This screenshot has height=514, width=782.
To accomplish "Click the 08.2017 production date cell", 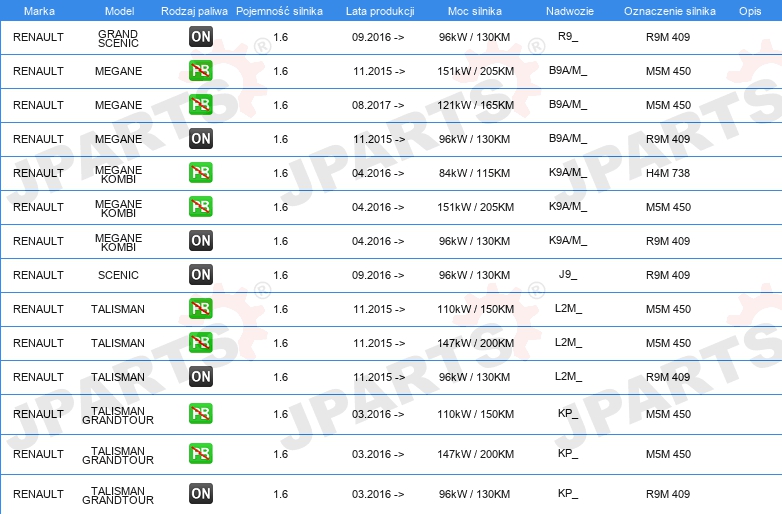I will pyautogui.click(x=378, y=105).
